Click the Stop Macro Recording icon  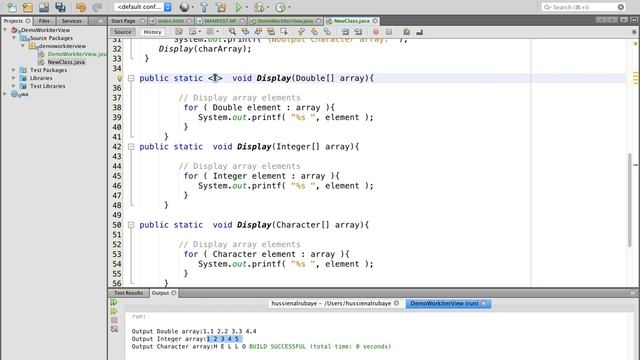pos(389,31)
